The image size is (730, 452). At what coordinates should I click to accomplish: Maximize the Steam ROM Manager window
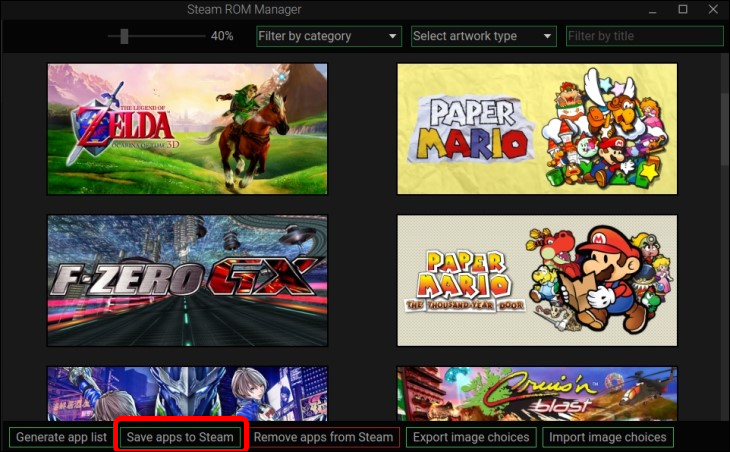[683, 9]
